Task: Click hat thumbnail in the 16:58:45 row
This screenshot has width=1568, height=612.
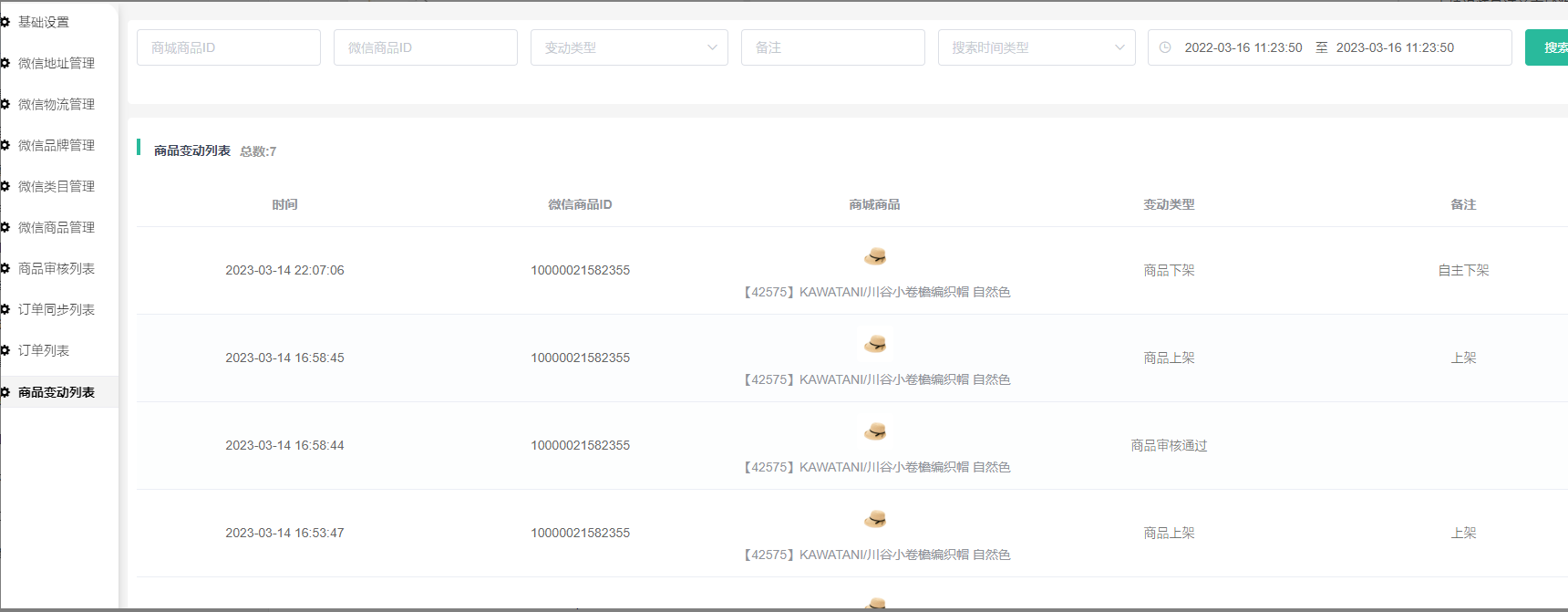Action: (875, 344)
